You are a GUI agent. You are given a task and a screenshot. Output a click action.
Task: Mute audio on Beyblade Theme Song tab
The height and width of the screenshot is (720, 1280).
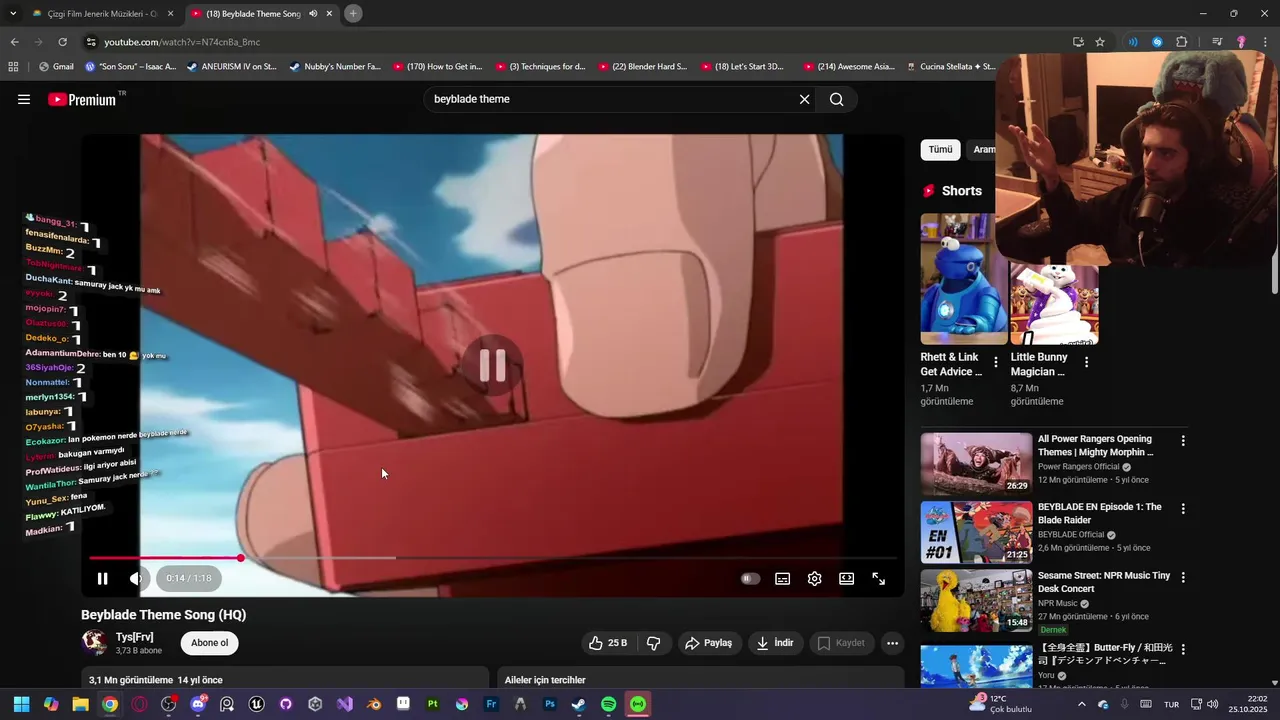click(313, 14)
